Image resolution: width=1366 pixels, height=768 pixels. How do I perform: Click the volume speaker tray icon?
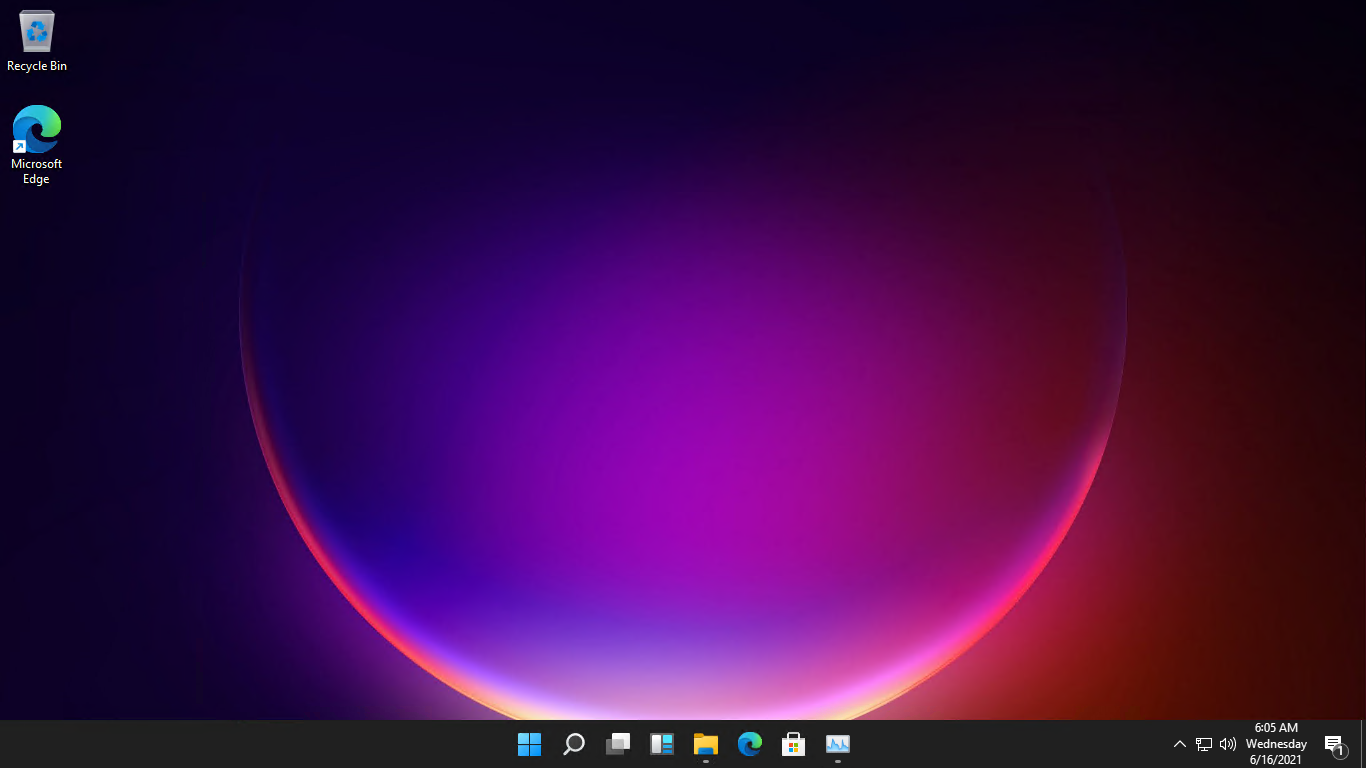click(1228, 744)
